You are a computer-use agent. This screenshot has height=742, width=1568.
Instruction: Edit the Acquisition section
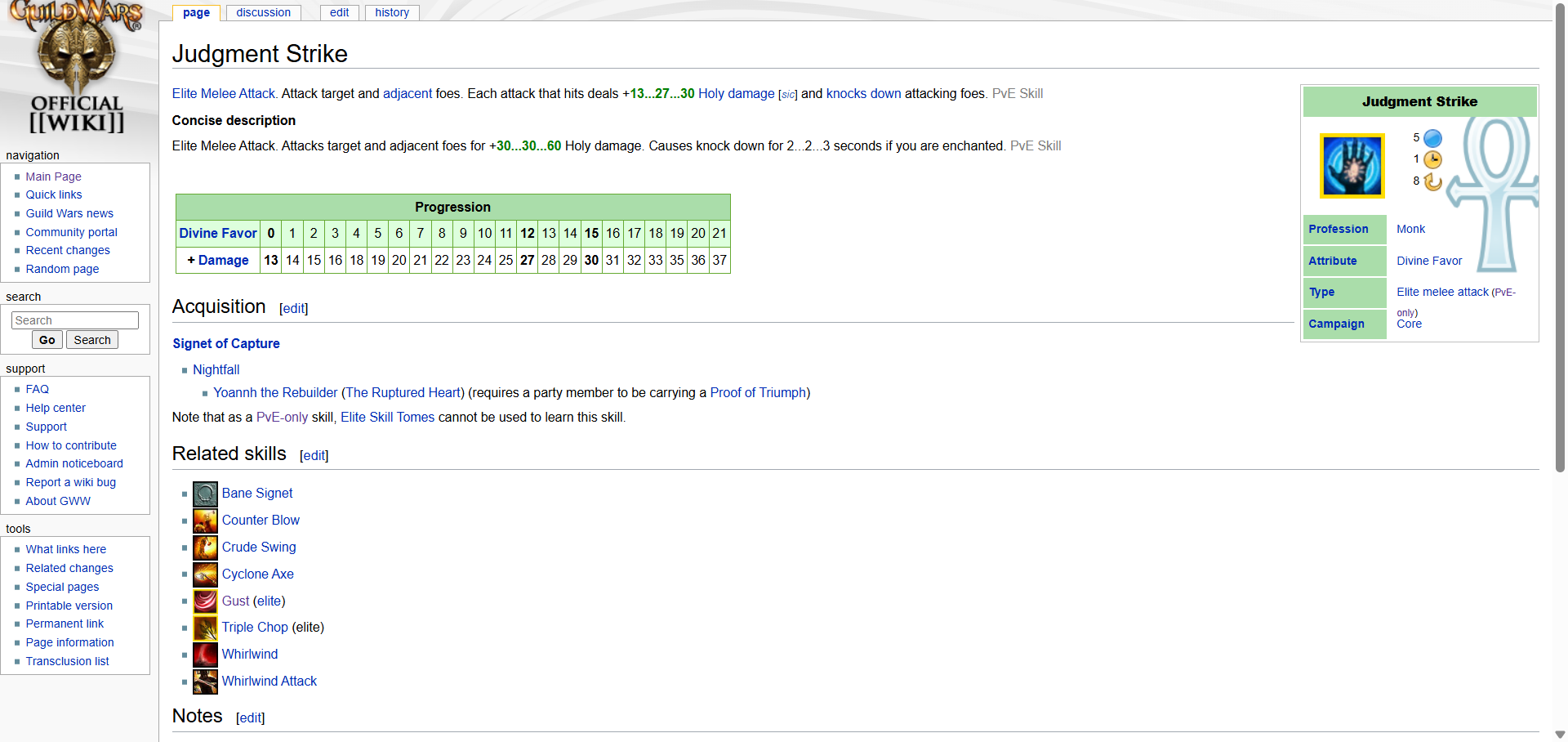point(294,308)
